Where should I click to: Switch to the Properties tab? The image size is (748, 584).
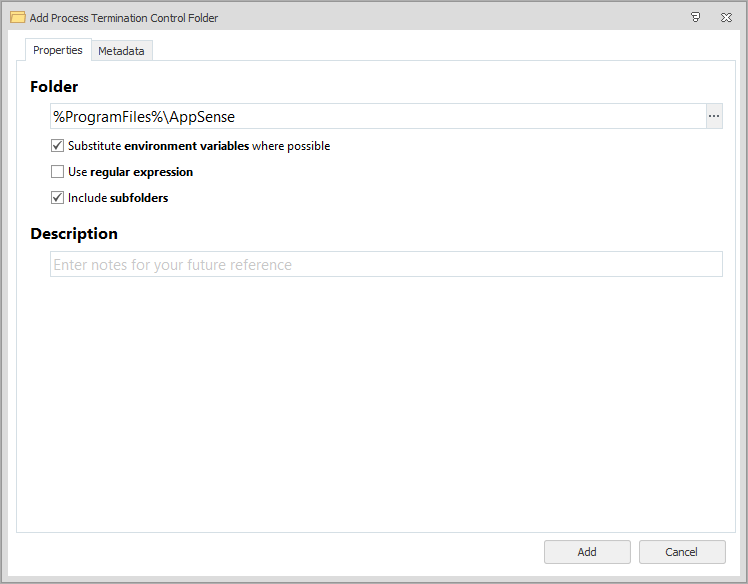[x=57, y=50]
